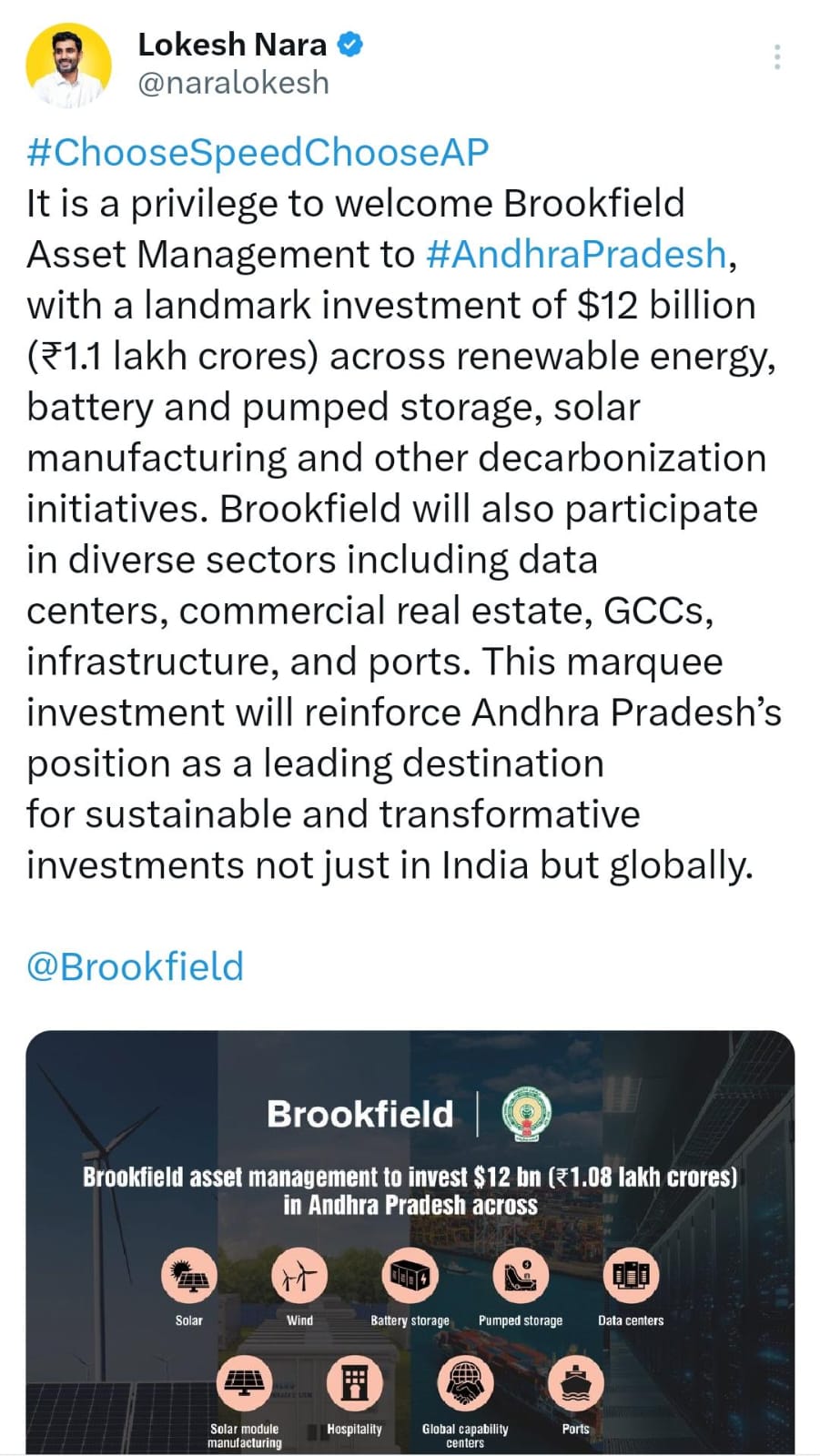Open the #ChooseSpeedChooseAP hashtag

(258, 152)
